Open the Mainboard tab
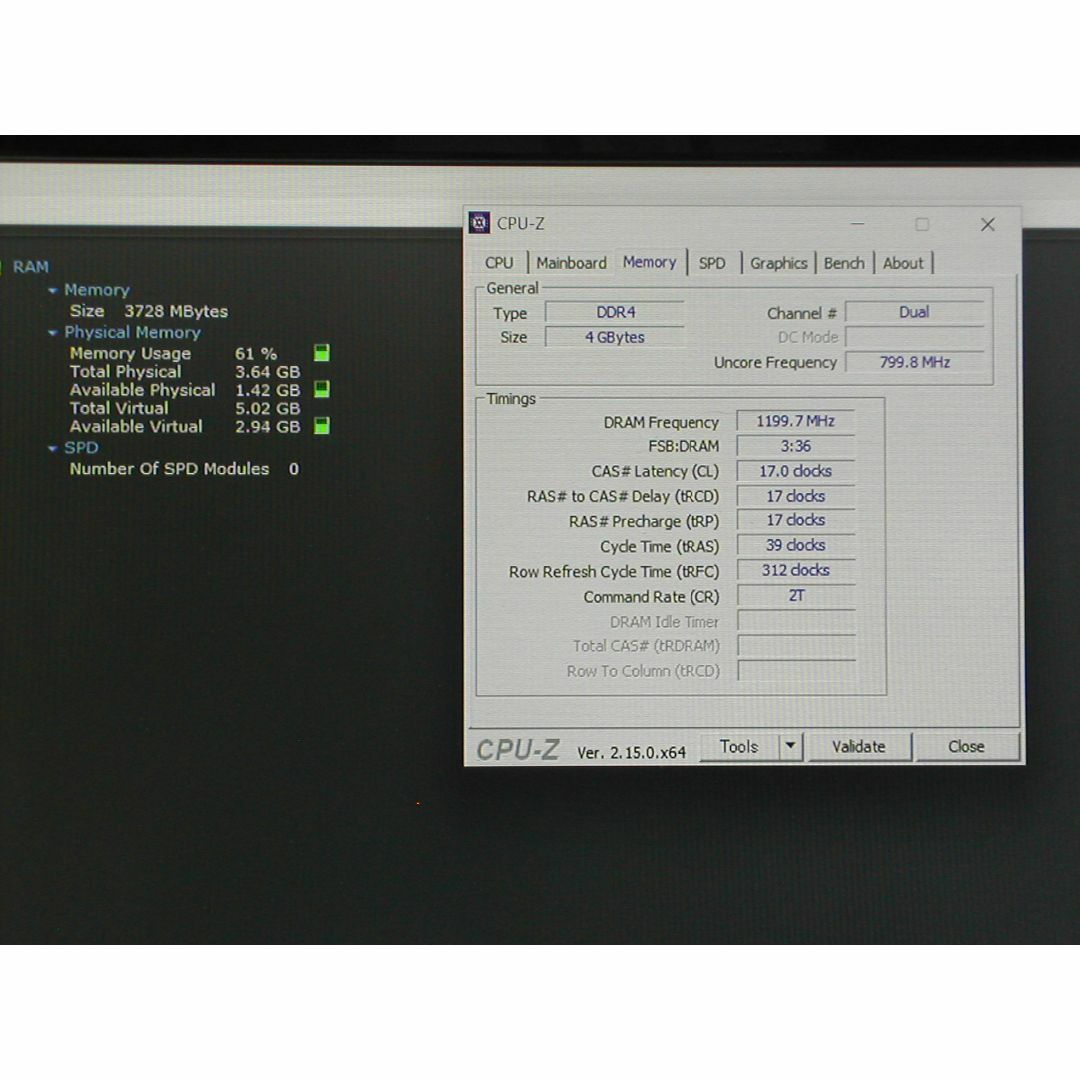The height and width of the screenshot is (1080, 1080). click(x=572, y=263)
